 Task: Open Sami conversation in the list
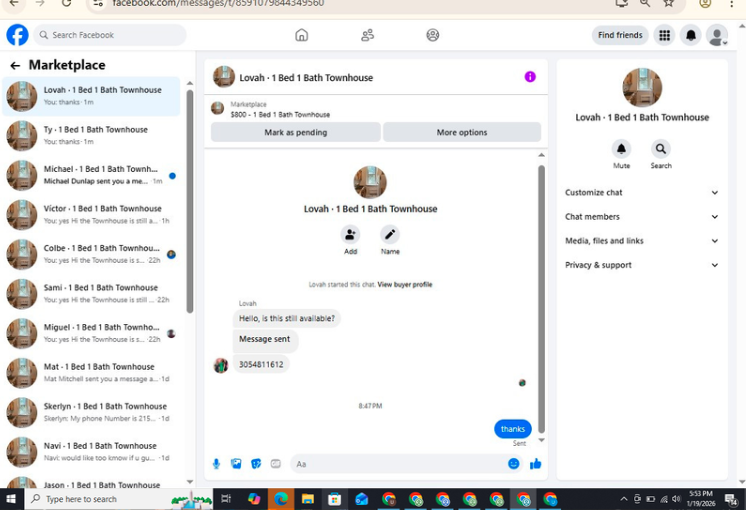[91, 294]
